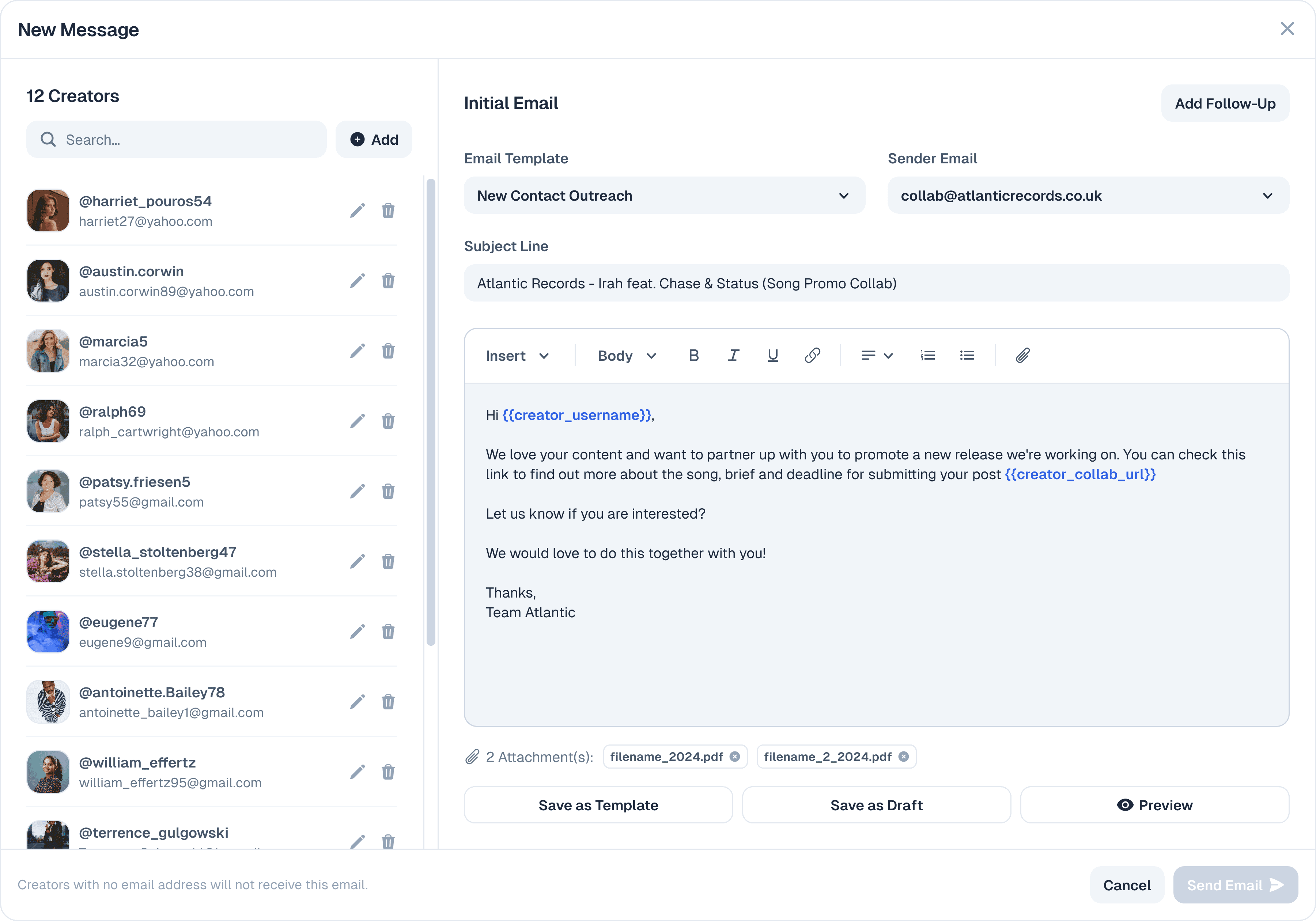The width and height of the screenshot is (1316, 921).
Task: Click the paperclip attach icon in toolbar
Action: [1022, 355]
